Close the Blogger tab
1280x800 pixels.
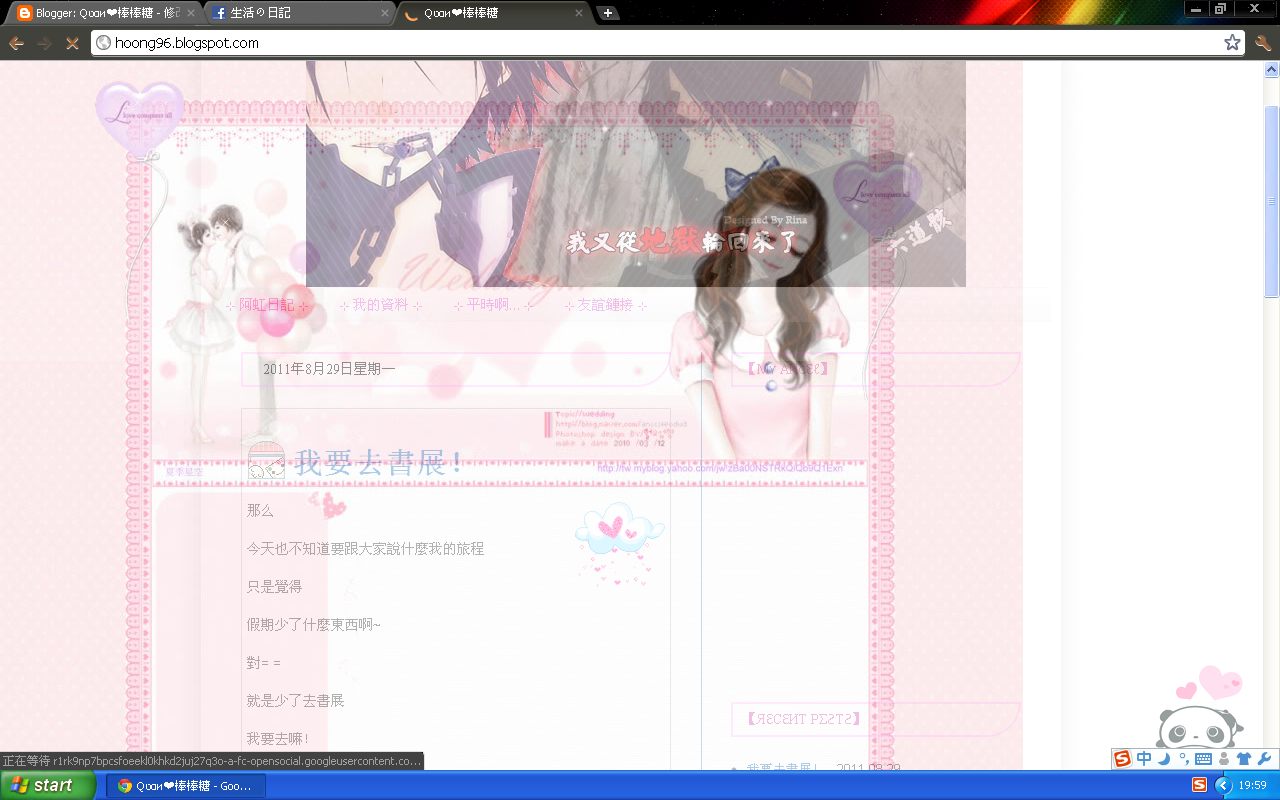(x=191, y=13)
